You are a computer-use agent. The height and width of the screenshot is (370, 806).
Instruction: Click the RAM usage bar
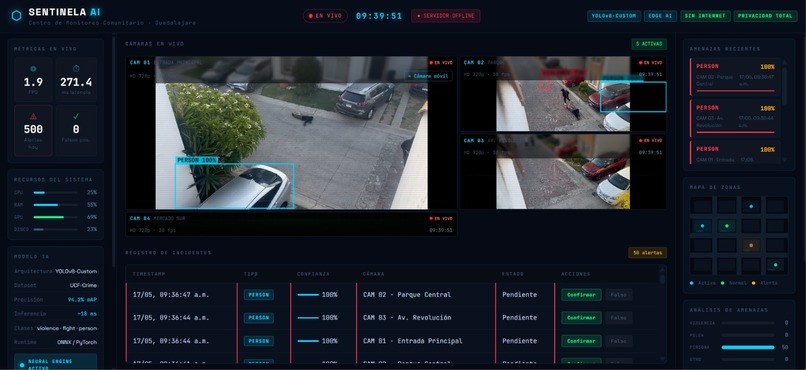57,205
